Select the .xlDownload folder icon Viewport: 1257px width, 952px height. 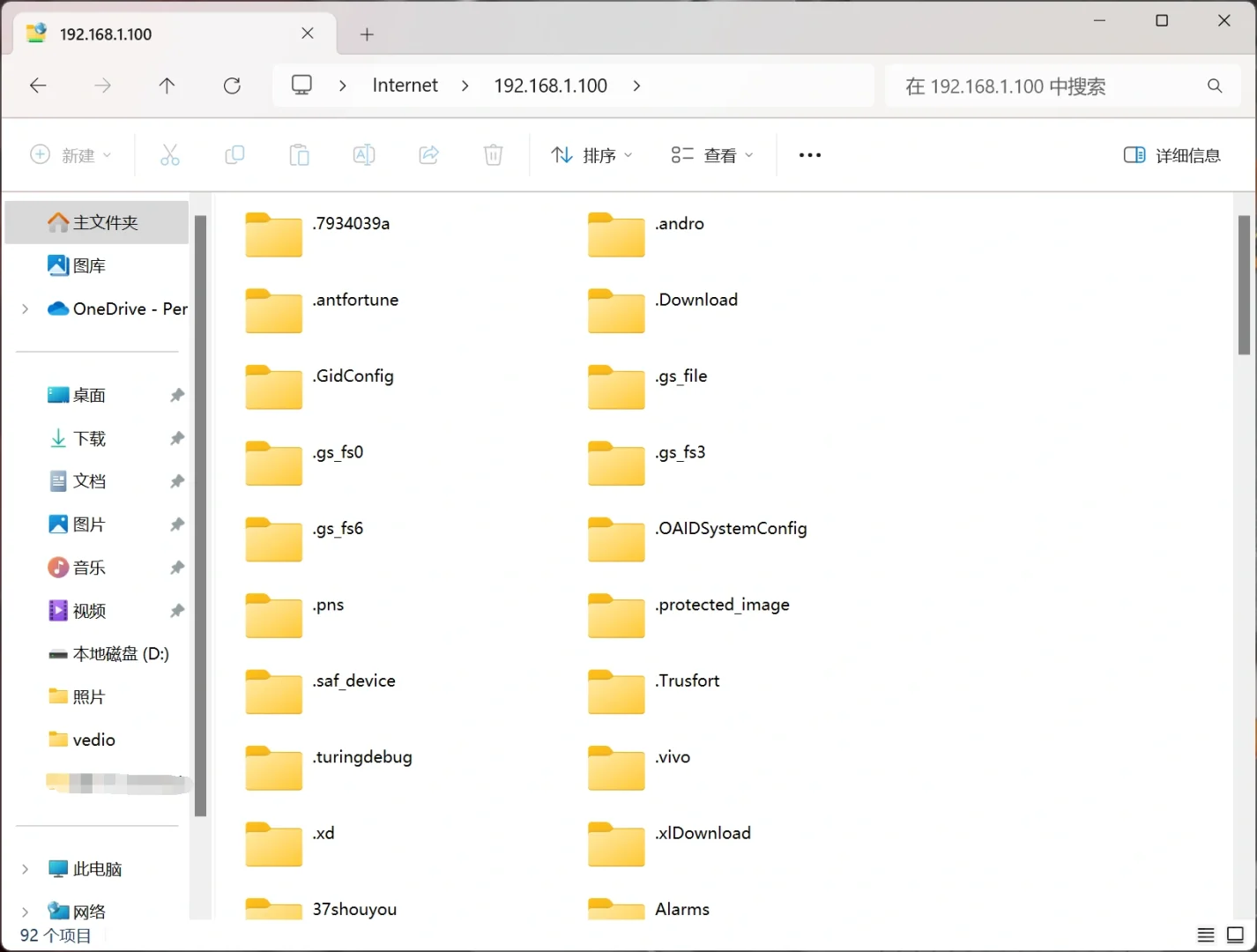pos(617,844)
